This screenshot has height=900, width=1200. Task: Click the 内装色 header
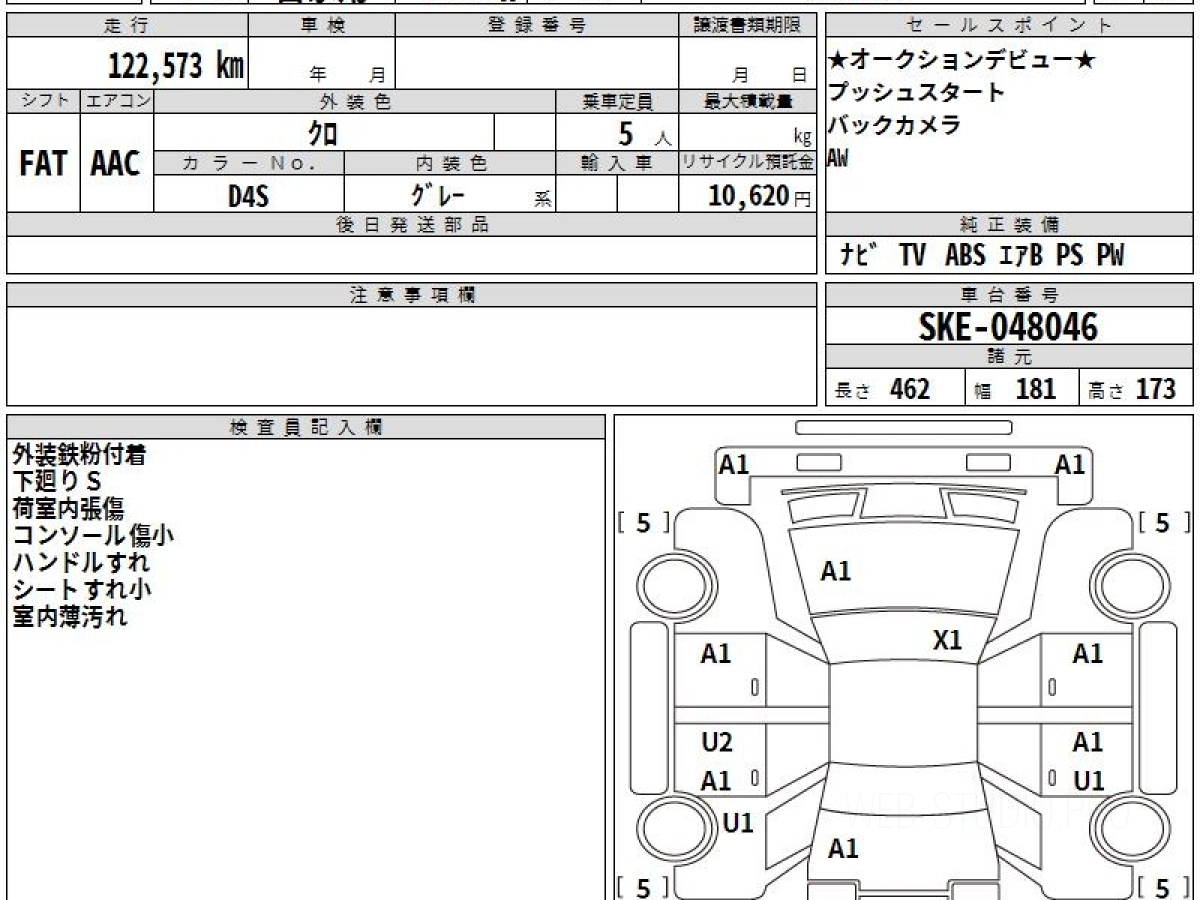(450, 163)
